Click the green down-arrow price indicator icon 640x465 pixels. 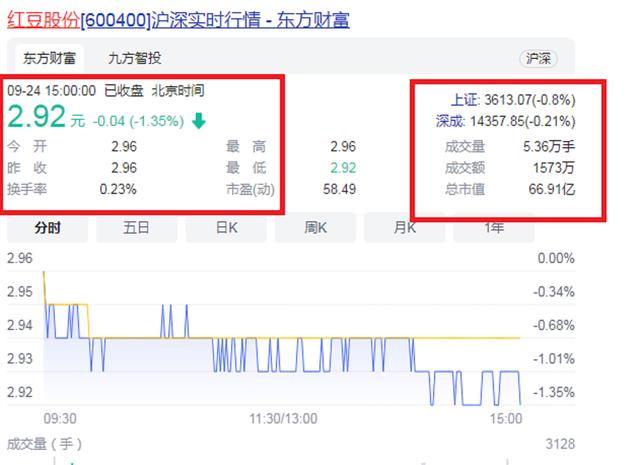coord(199,121)
